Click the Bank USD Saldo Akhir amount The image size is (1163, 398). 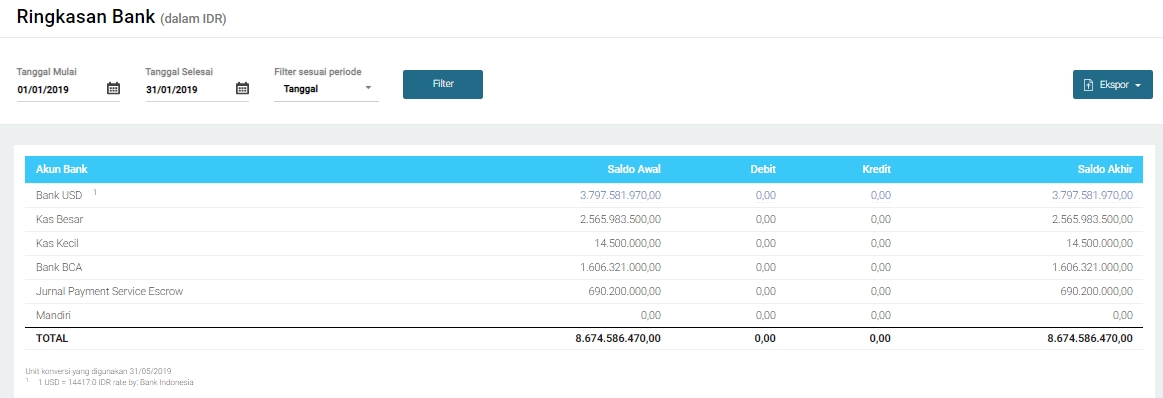[1092, 196]
